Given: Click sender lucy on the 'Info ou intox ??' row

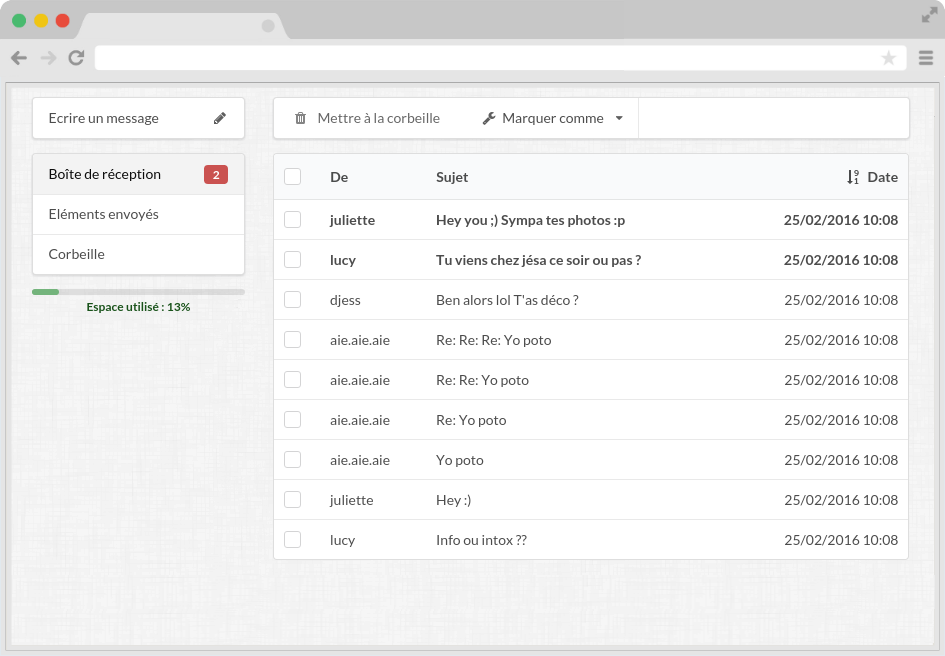Looking at the screenshot, I should pos(342,540).
